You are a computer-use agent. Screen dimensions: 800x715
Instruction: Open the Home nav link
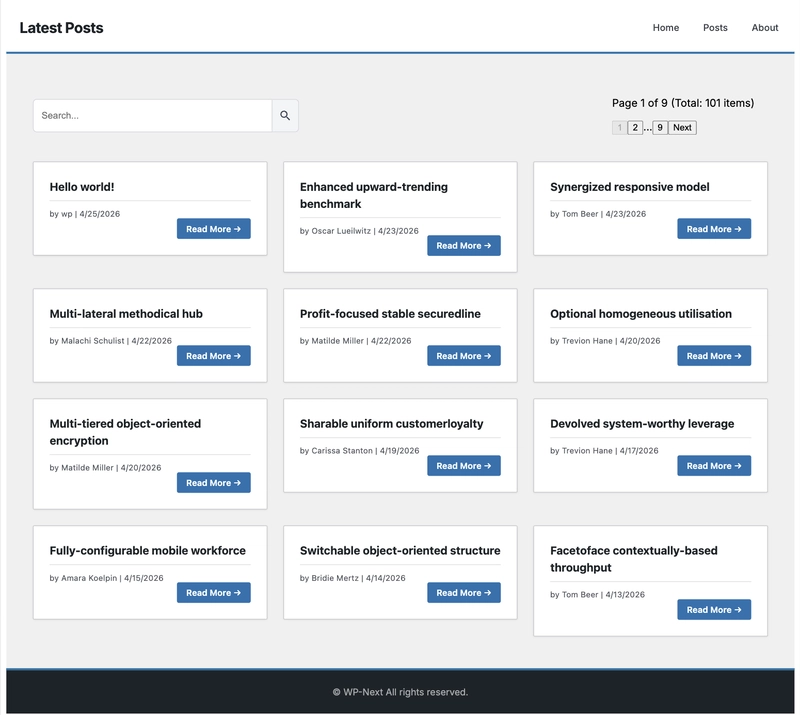[x=665, y=28]
